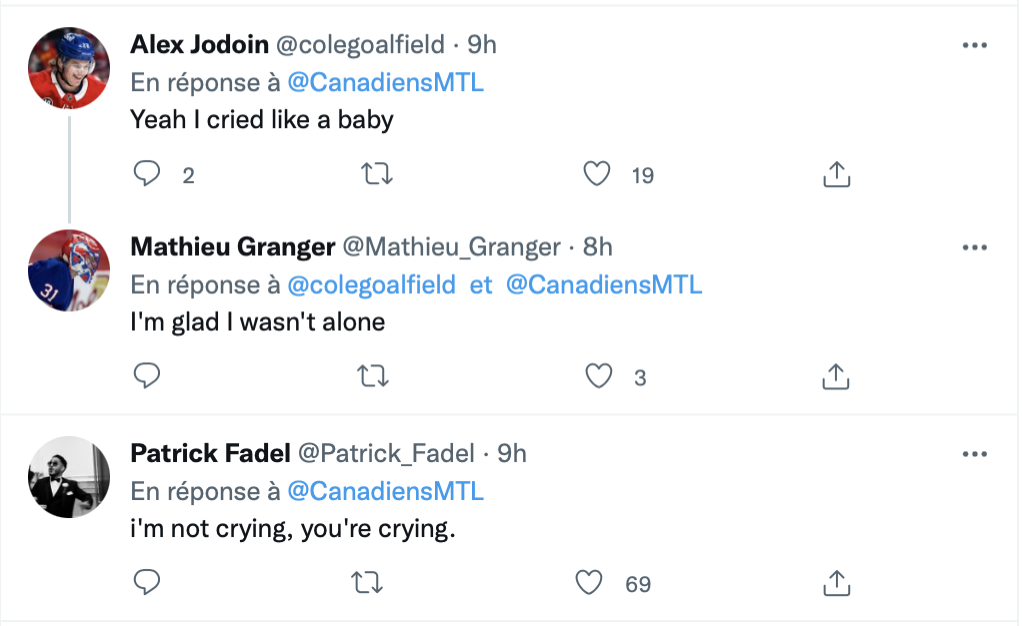Screen dimensions: 1022x626
Task: Reply to Patrick Fadel's tweet
Action: (147, 583)
